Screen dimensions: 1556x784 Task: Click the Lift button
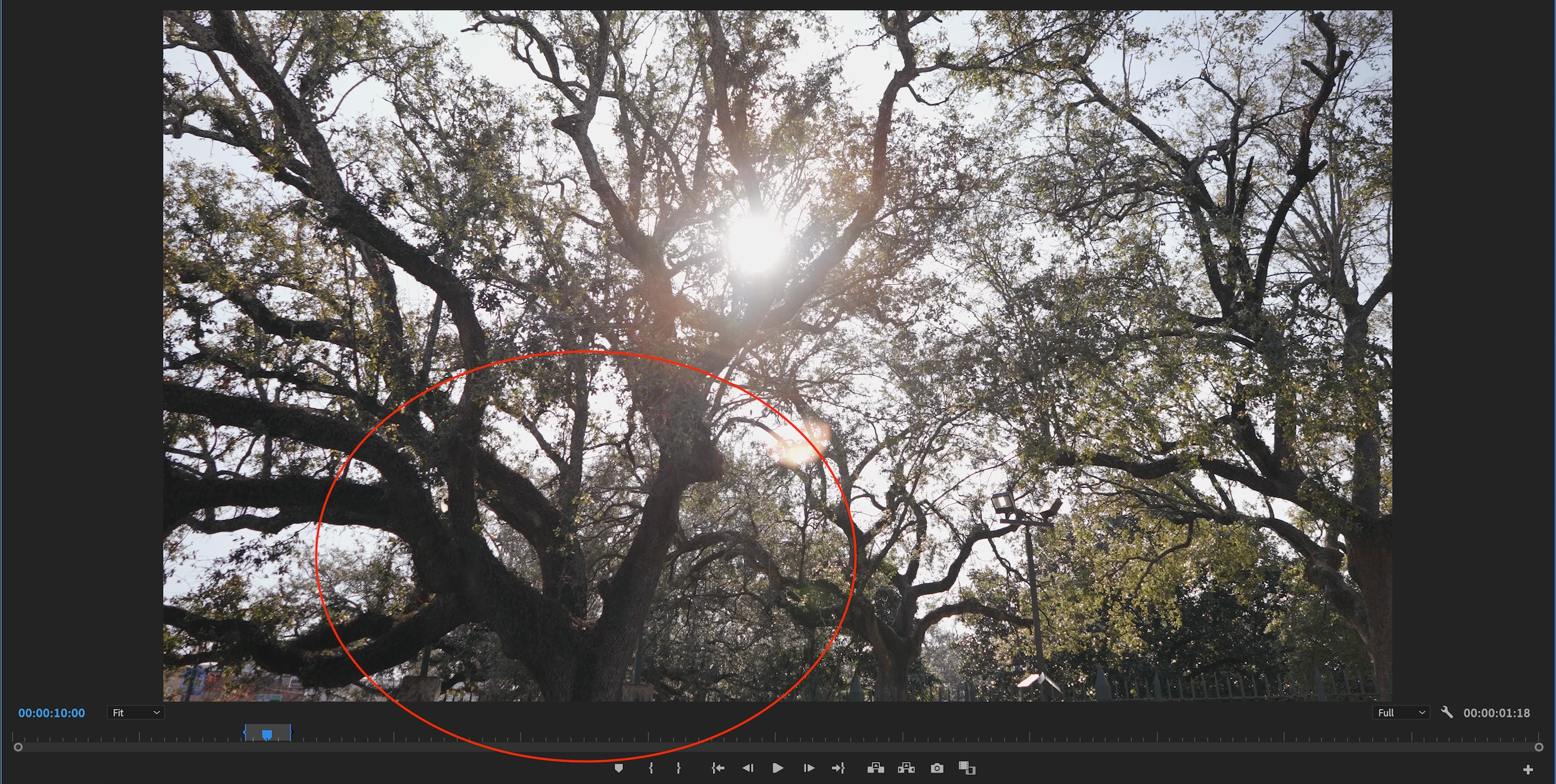[876, 768]
